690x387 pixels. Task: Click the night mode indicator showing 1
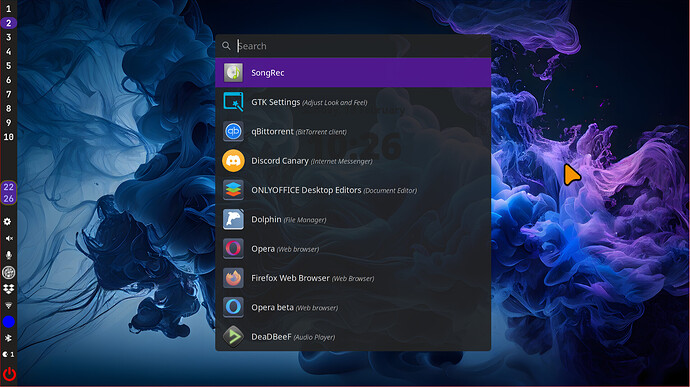click(8, 354)
